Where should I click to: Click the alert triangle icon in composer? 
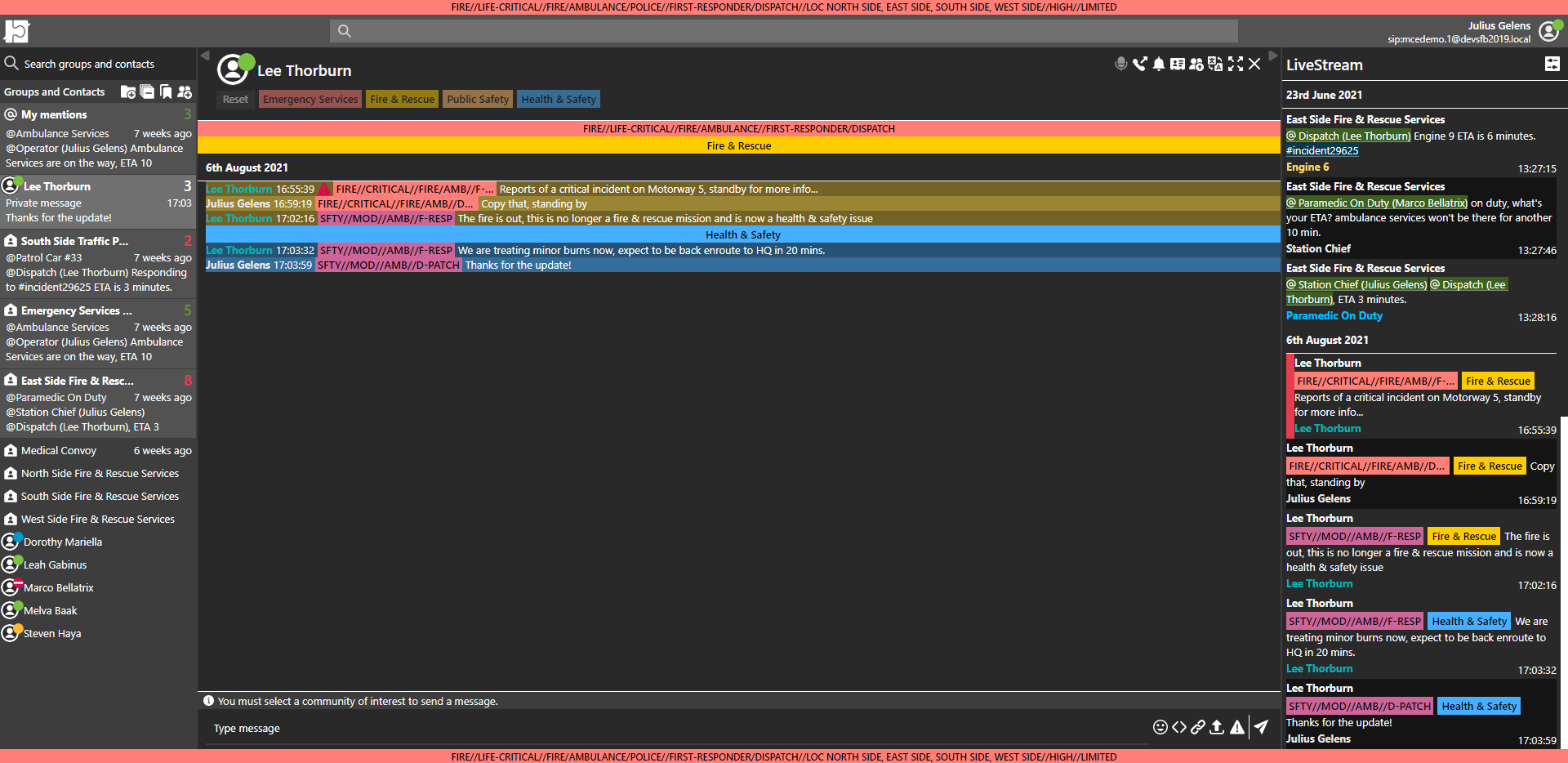coord(1237,727)
